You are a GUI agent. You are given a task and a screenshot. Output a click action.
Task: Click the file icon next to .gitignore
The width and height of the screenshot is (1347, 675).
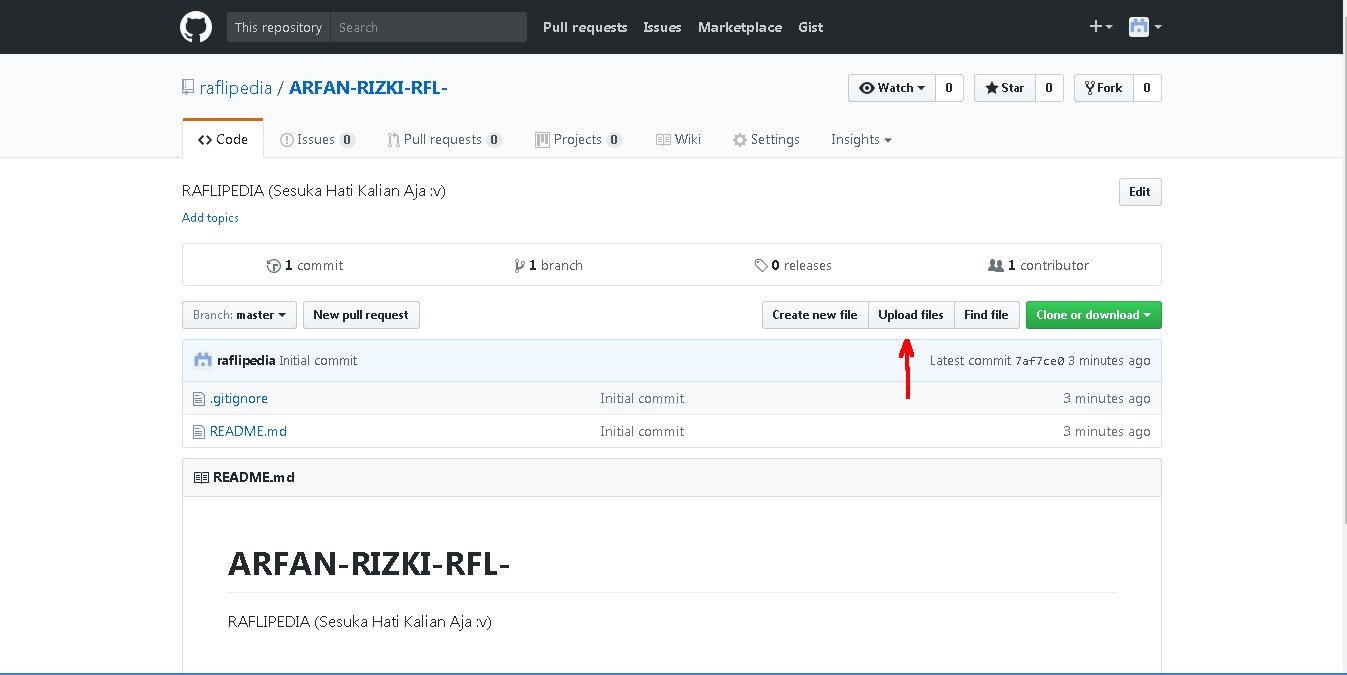point(198,398)
